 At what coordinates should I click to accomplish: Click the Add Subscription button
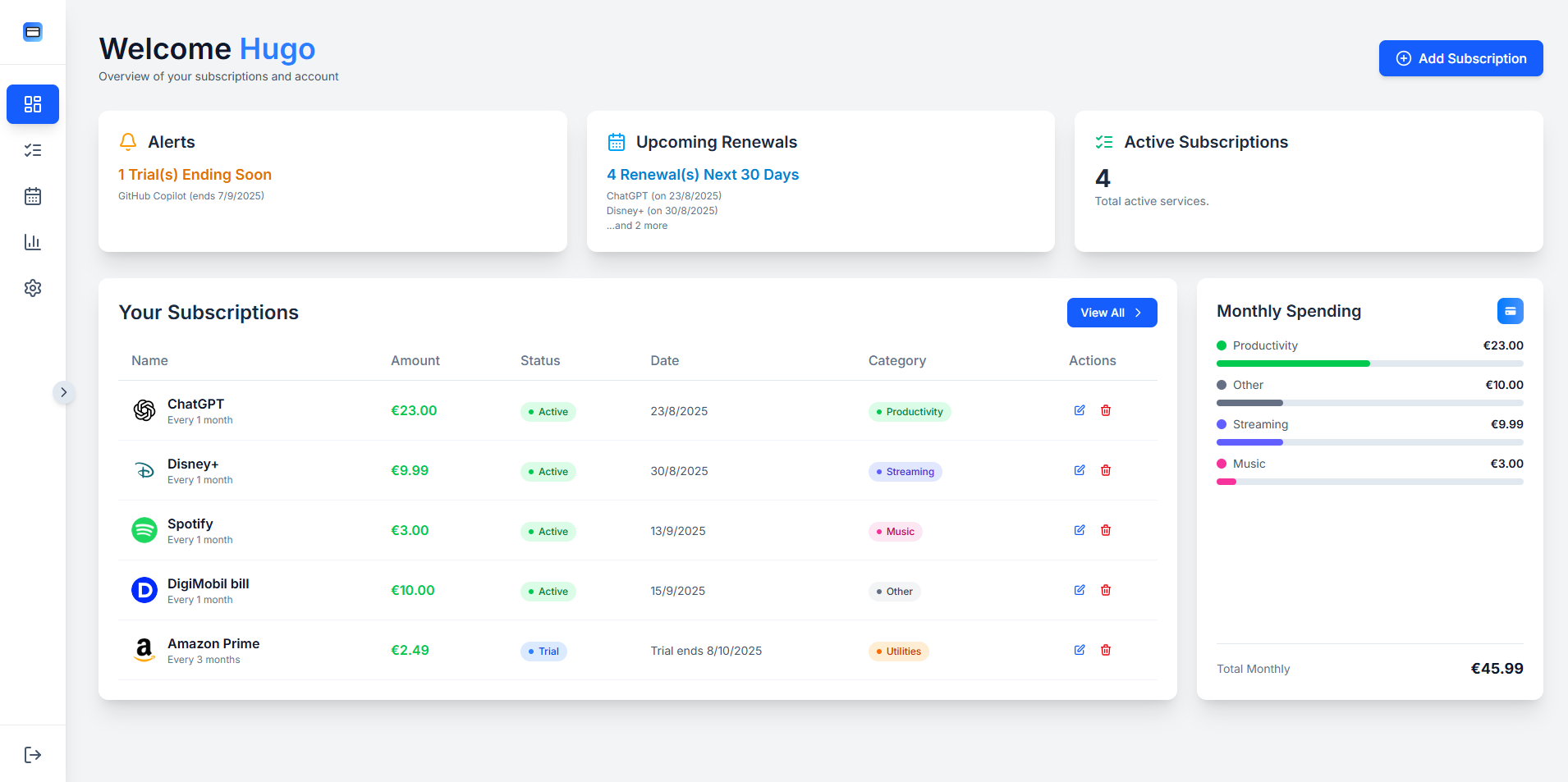[1460, 58]
